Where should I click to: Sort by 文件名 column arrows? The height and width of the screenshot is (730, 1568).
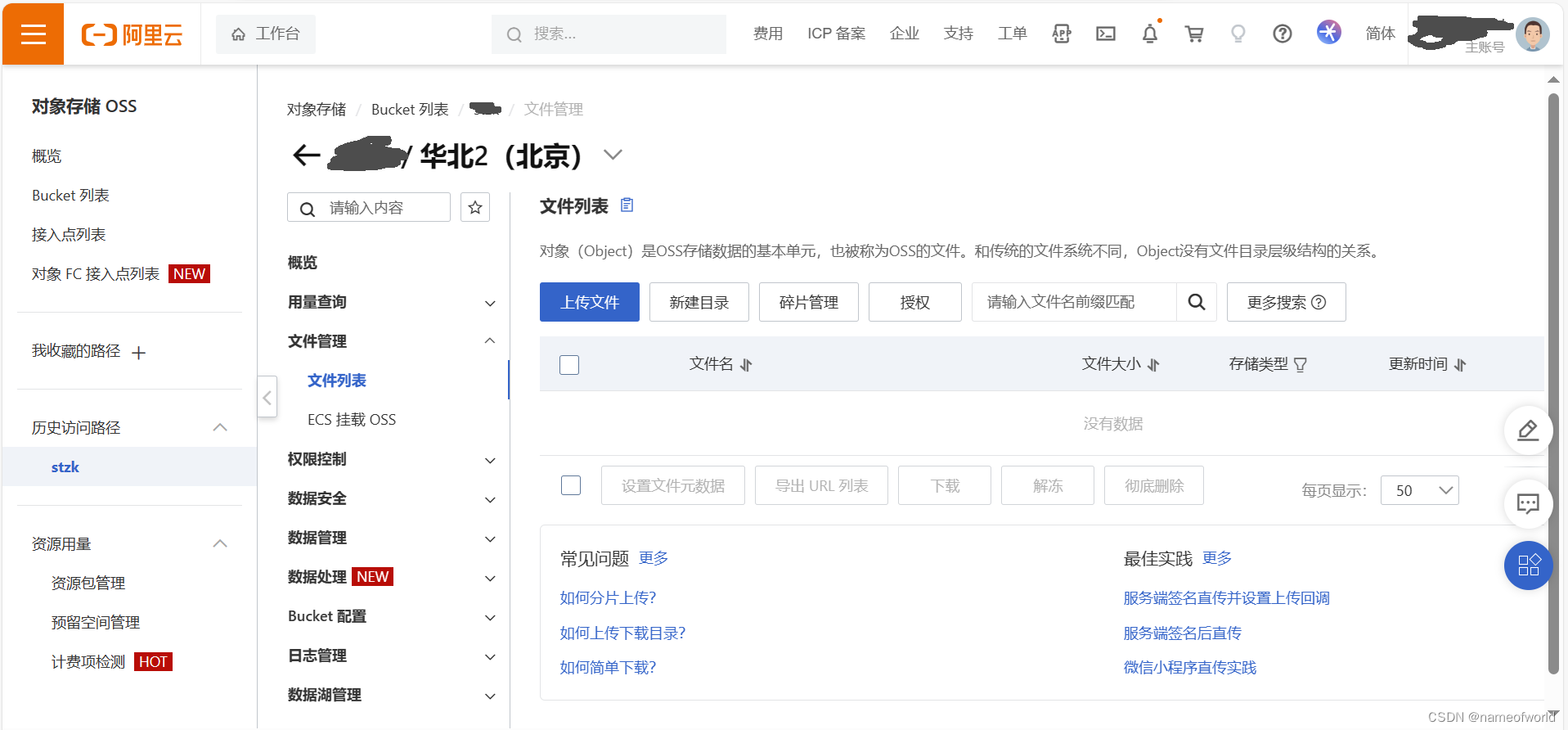746,365
